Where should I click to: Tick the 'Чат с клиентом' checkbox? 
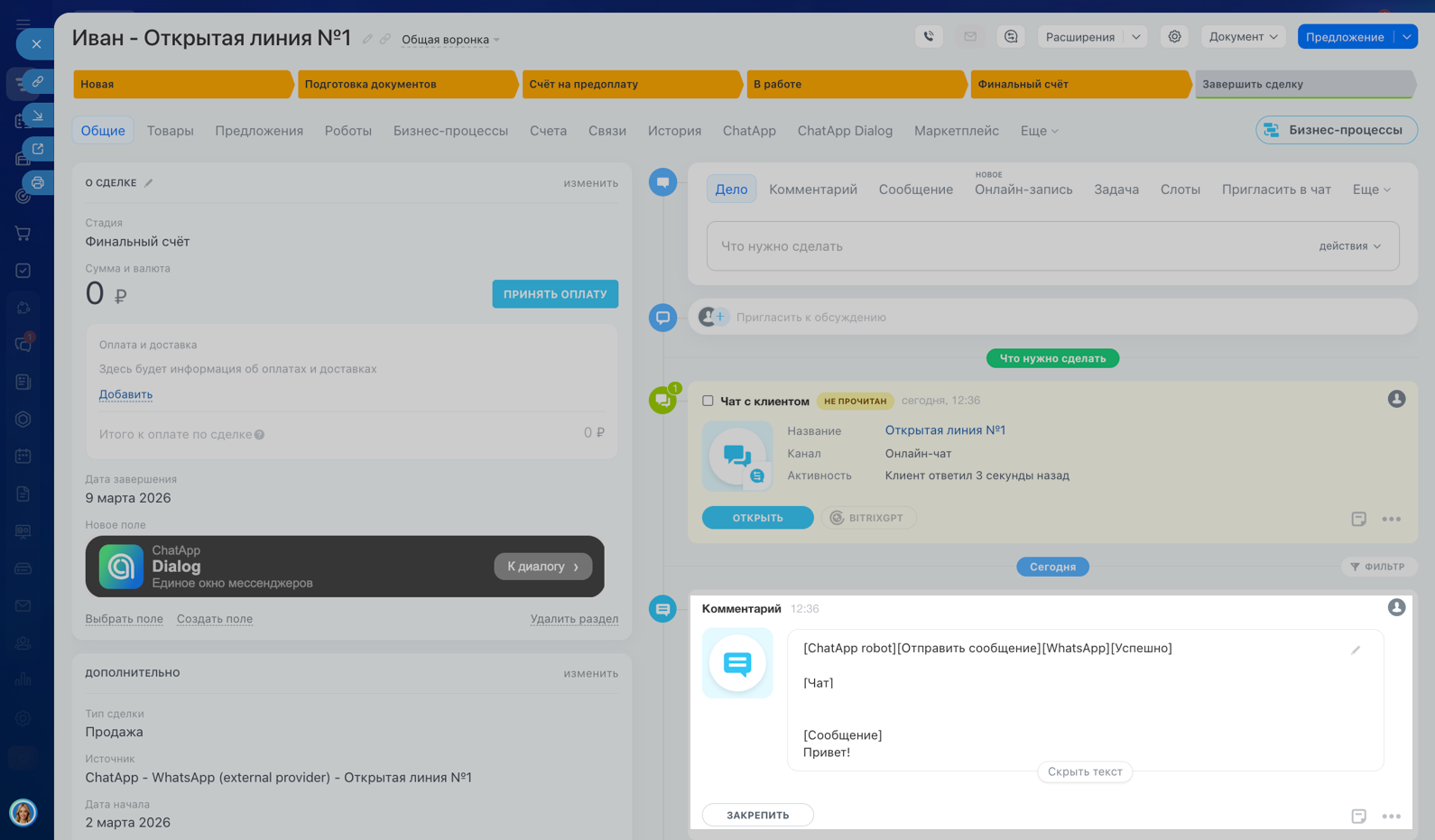[708, 401]
